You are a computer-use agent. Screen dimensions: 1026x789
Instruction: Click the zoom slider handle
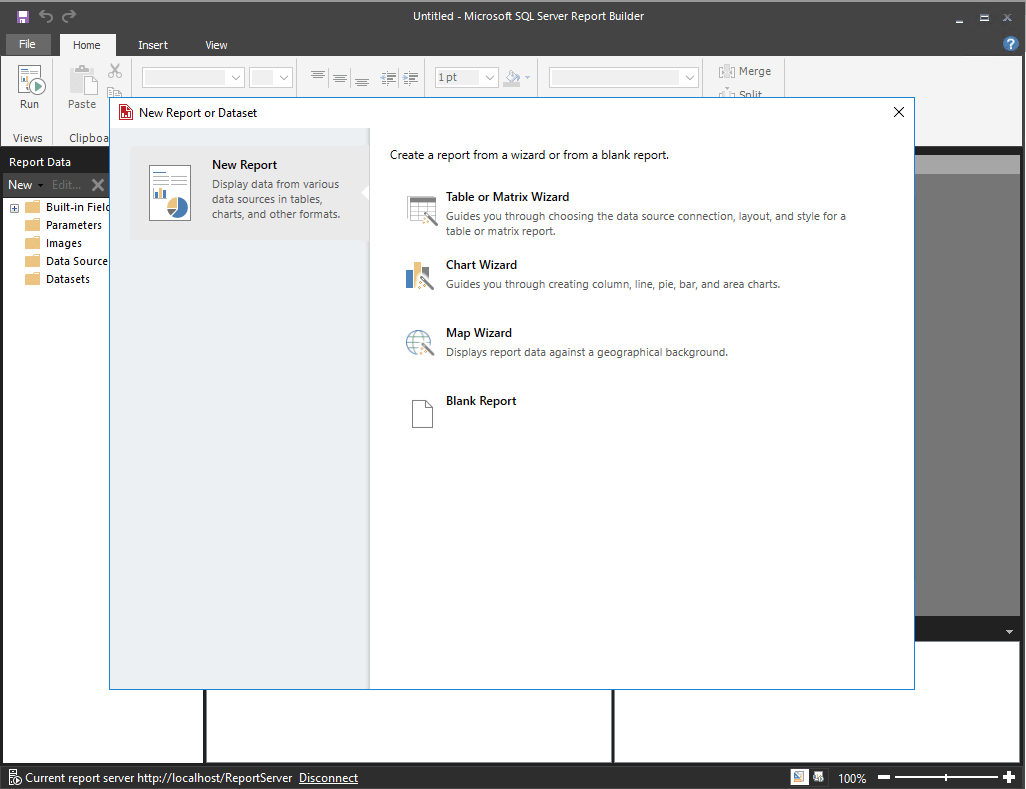[x=946, y=777]
